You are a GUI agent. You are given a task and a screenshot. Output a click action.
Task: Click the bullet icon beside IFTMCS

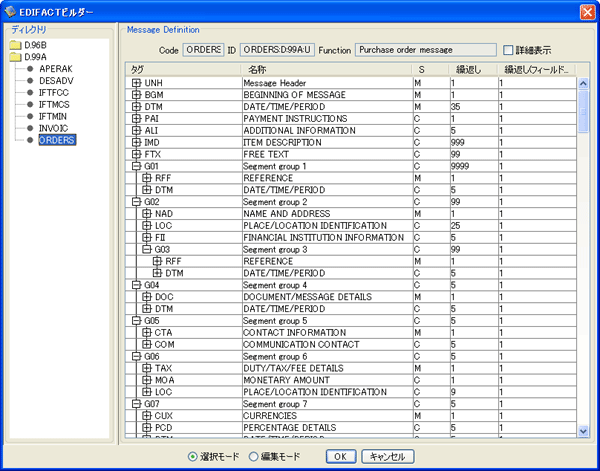[30, 104]
